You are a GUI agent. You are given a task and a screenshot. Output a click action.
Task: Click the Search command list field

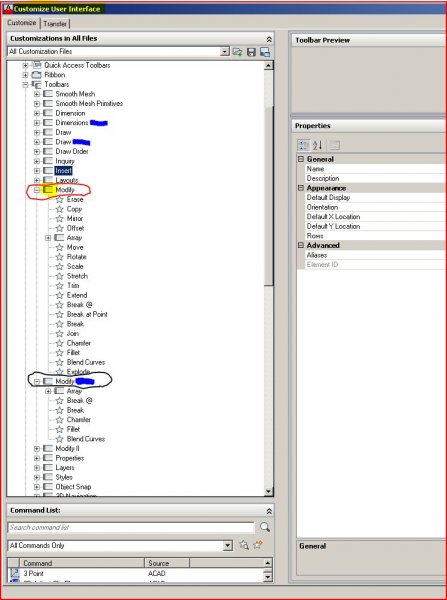(x=131, y=527)
